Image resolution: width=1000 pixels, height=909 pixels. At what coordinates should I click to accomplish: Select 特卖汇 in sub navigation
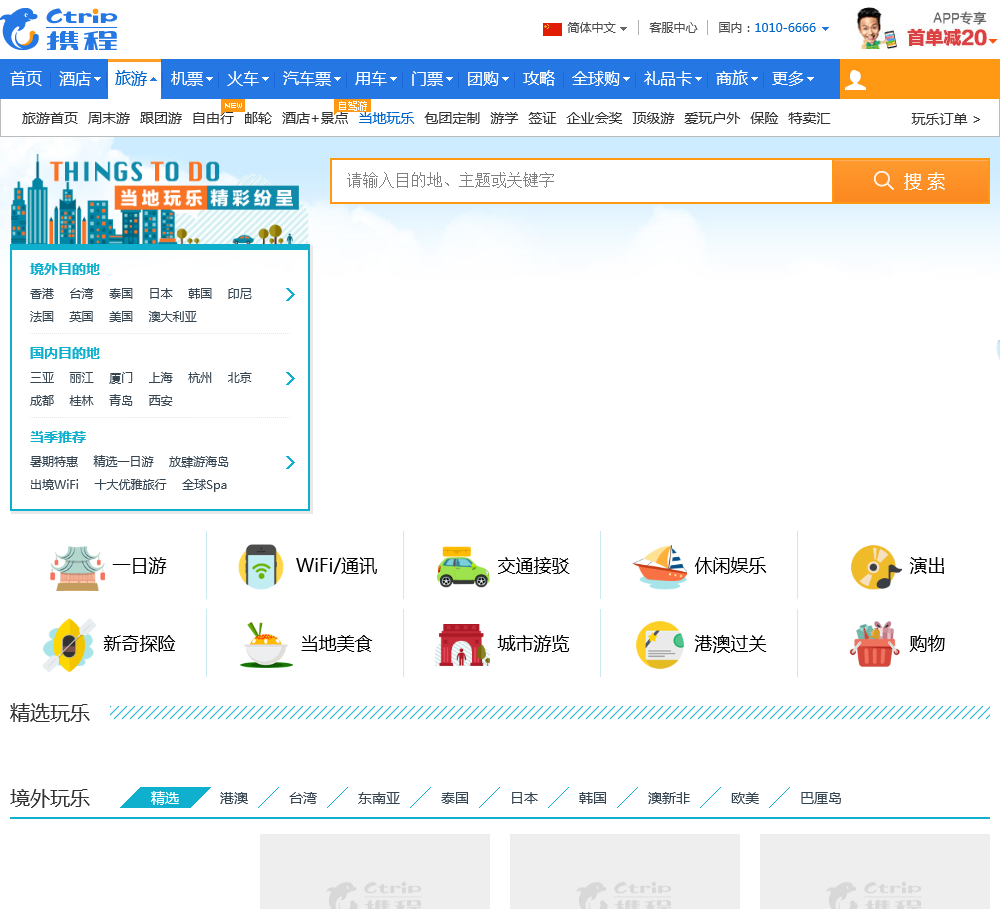coord(809,119)
